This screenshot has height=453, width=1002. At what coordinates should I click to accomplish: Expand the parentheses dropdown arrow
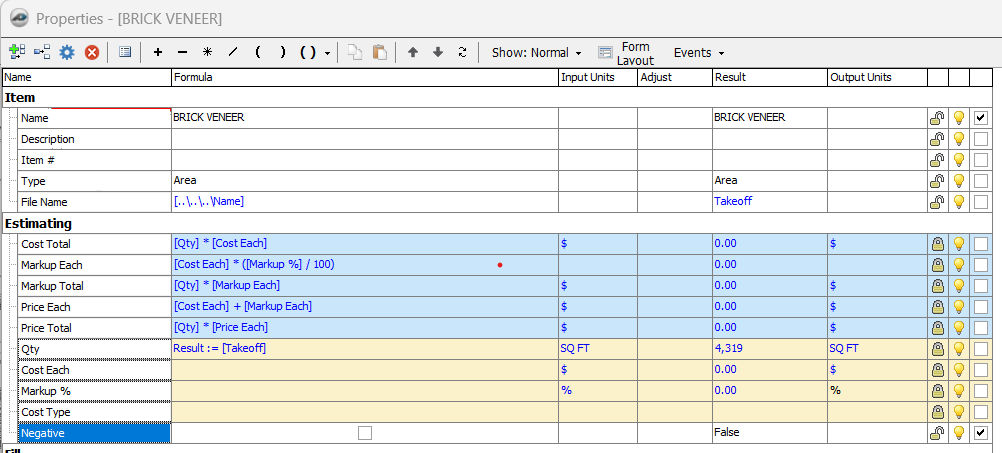click(328, 53)
